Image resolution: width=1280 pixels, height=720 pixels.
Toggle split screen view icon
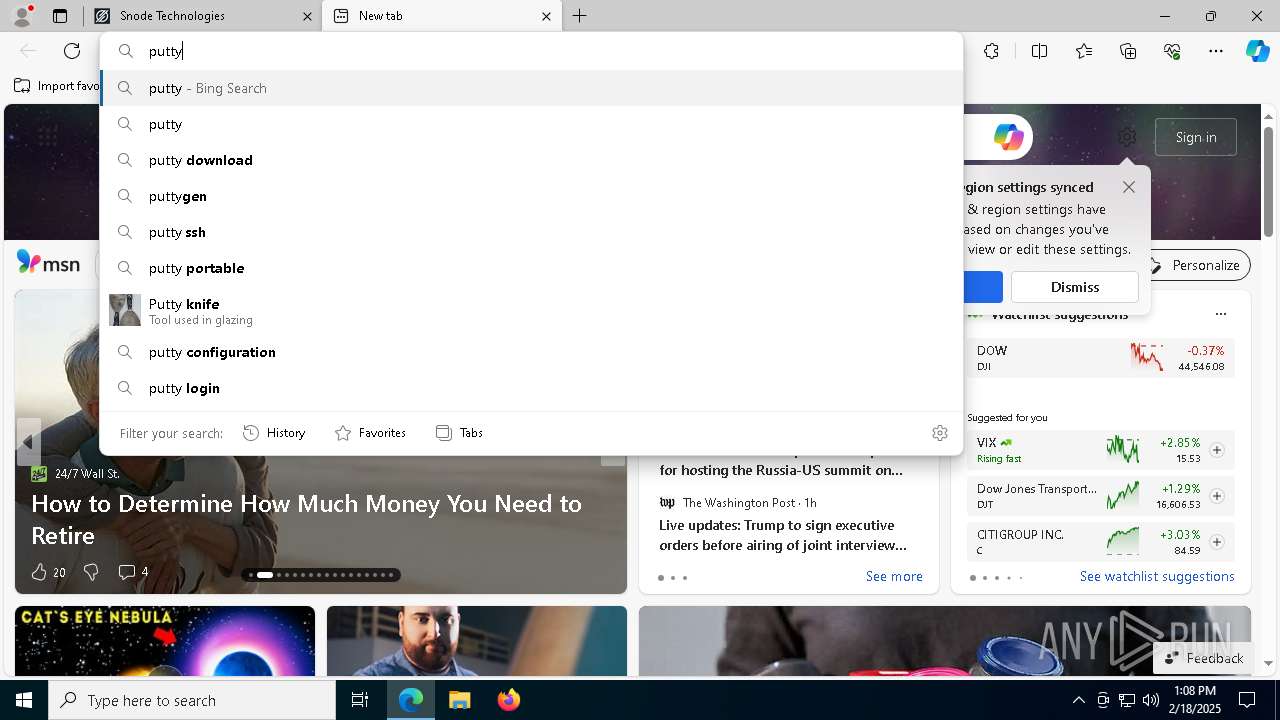(x=1039, y=51)
